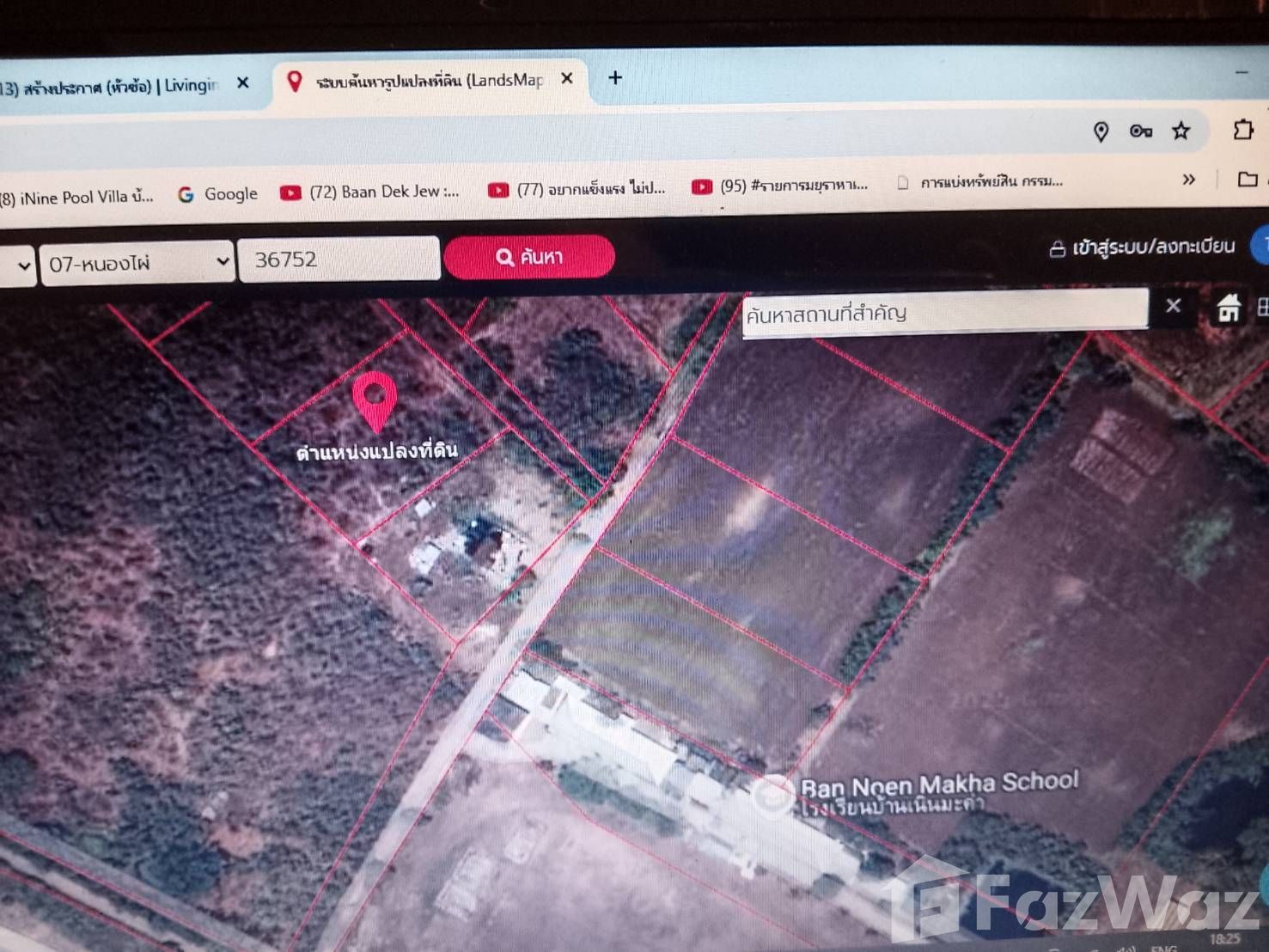Expand the 07-หนองไผ่ district dropdown
The height and width of the screenshot is (952, 1269).
pos(138,262)
